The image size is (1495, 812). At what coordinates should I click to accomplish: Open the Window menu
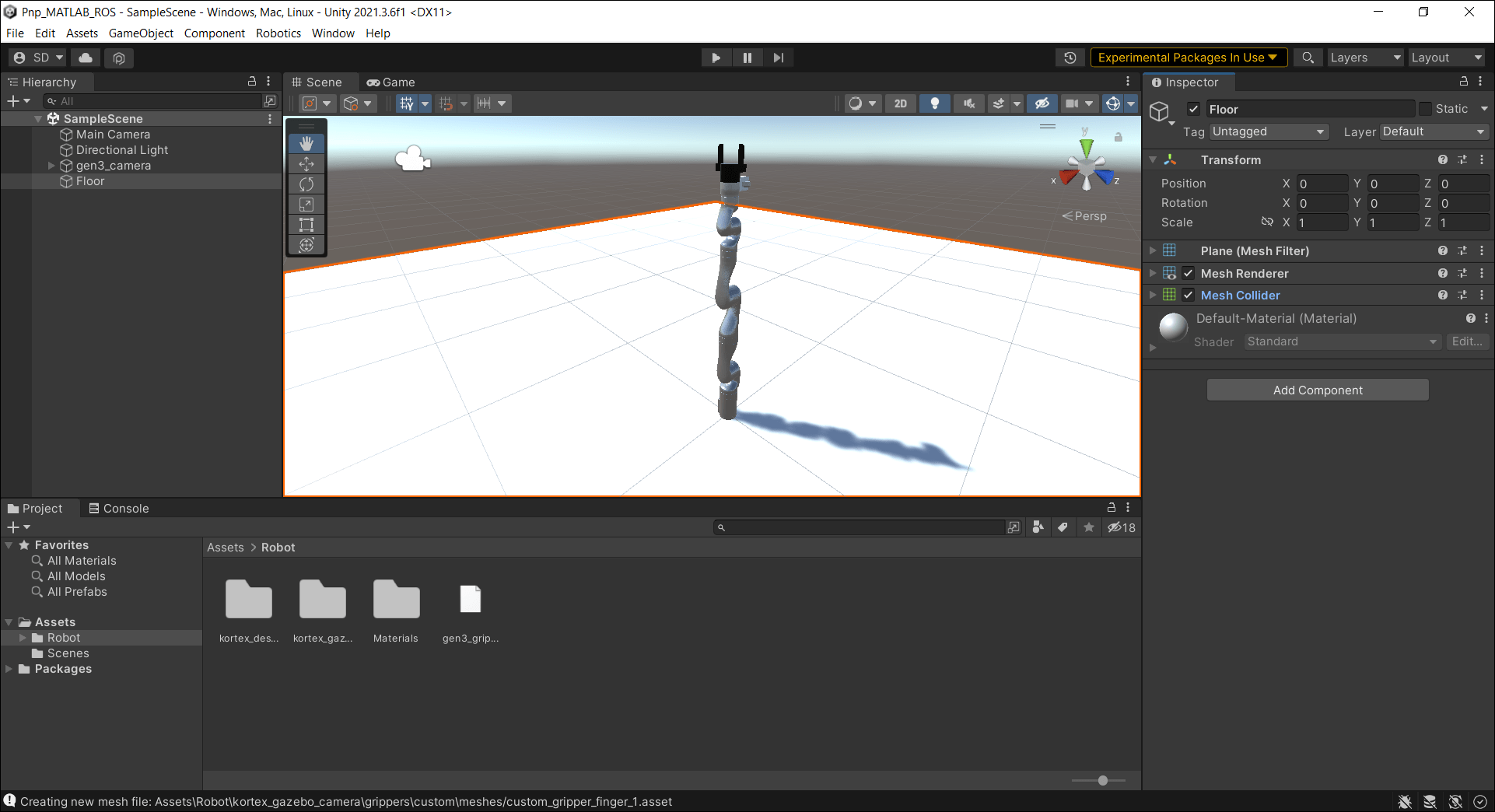(333, 33)
